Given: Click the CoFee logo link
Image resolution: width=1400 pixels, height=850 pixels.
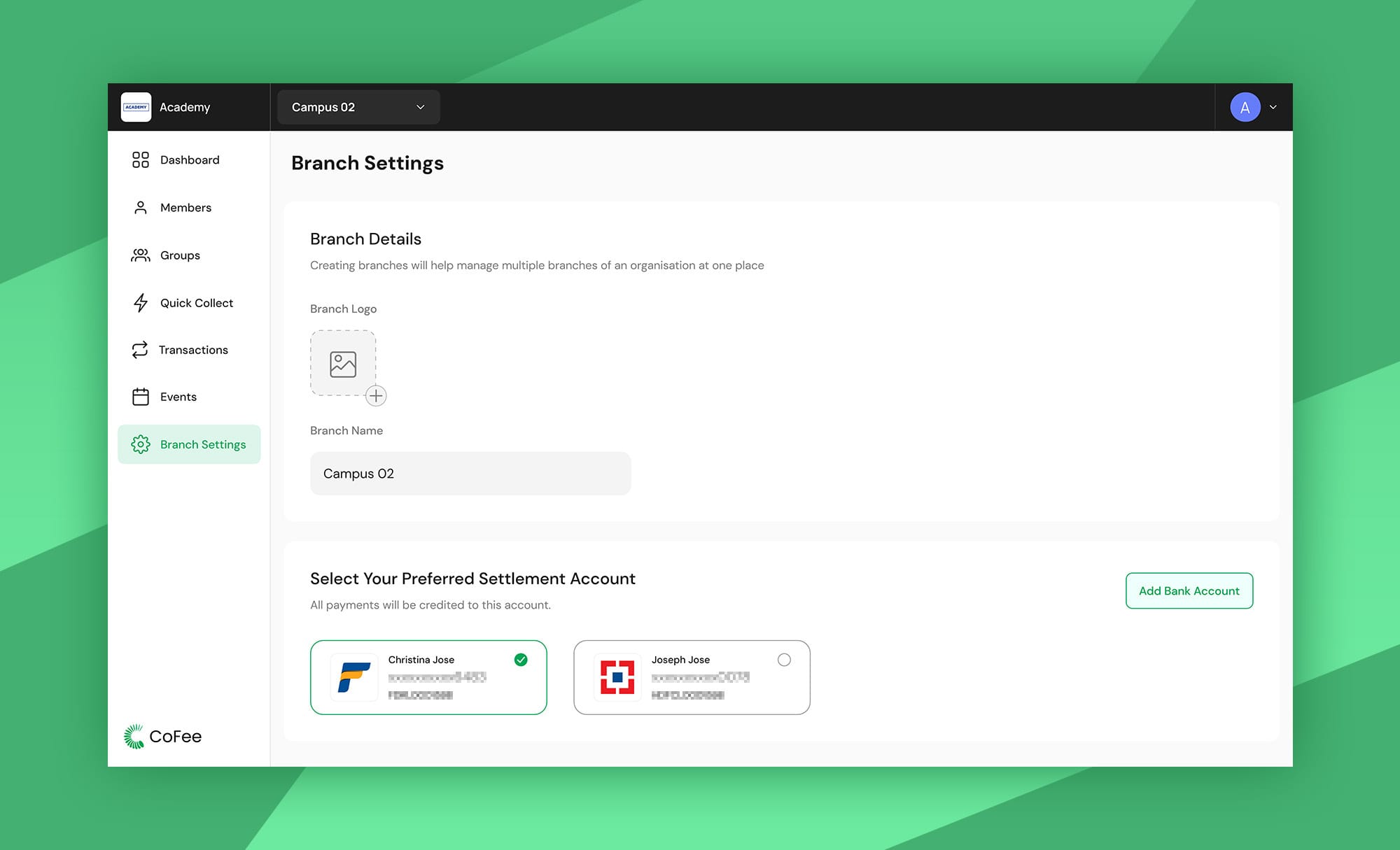Looking at the screenshot, I should point(162,737).
